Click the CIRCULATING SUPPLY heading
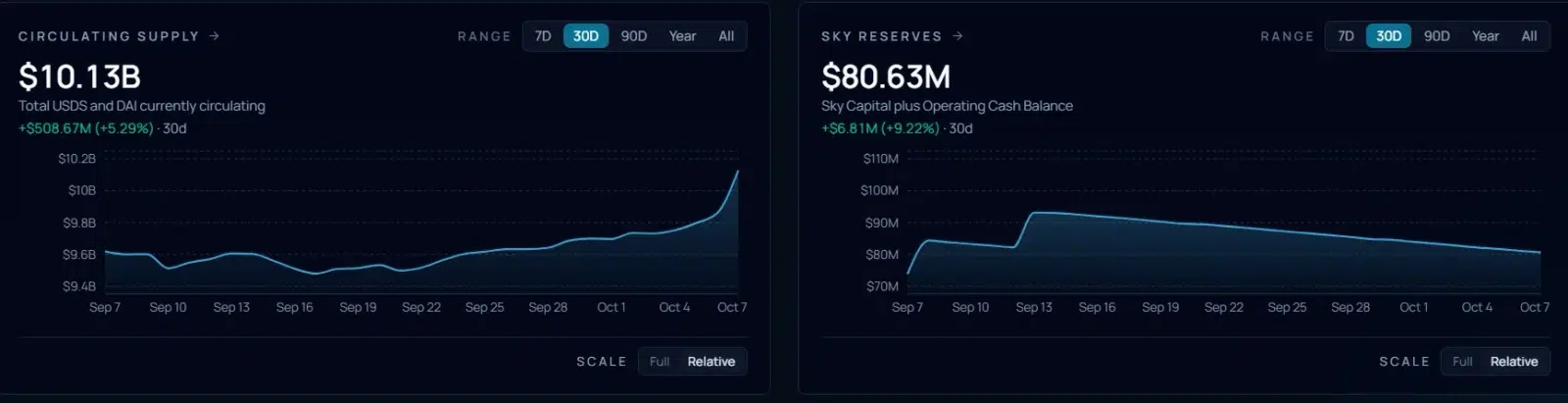This screenshot has width=1568, height=403. pos(109,36)
